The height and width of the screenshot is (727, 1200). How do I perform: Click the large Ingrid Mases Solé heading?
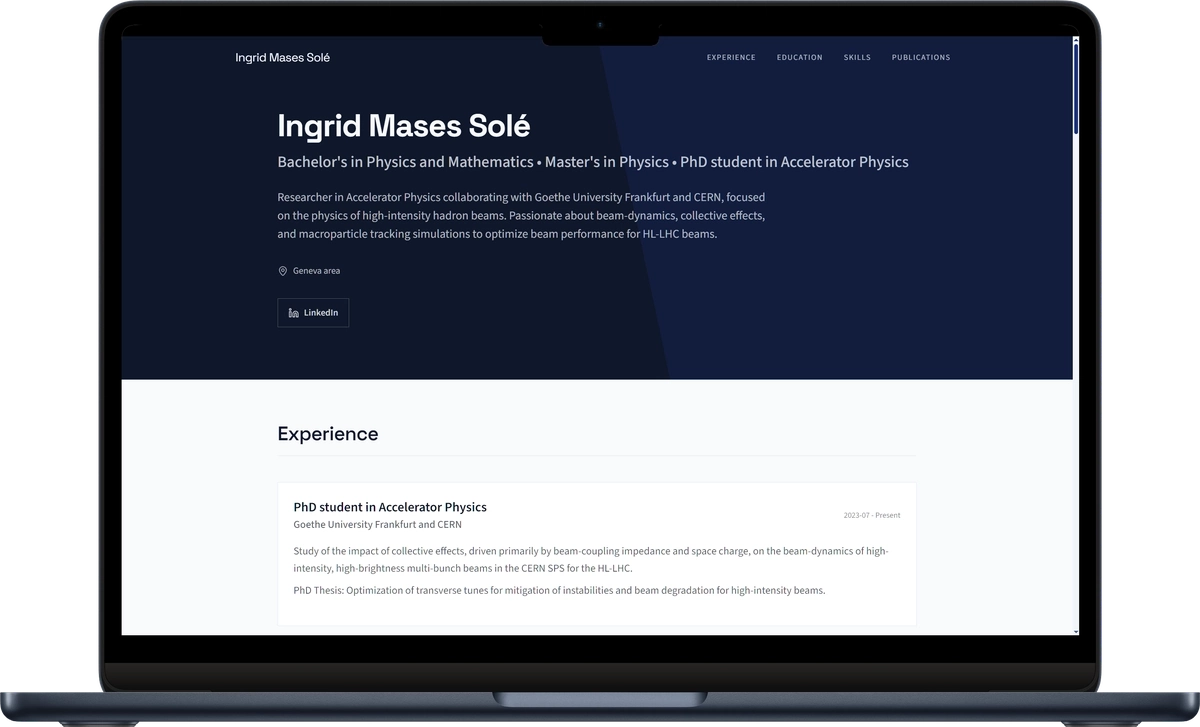pyautogui.click(x=403, y=126)
